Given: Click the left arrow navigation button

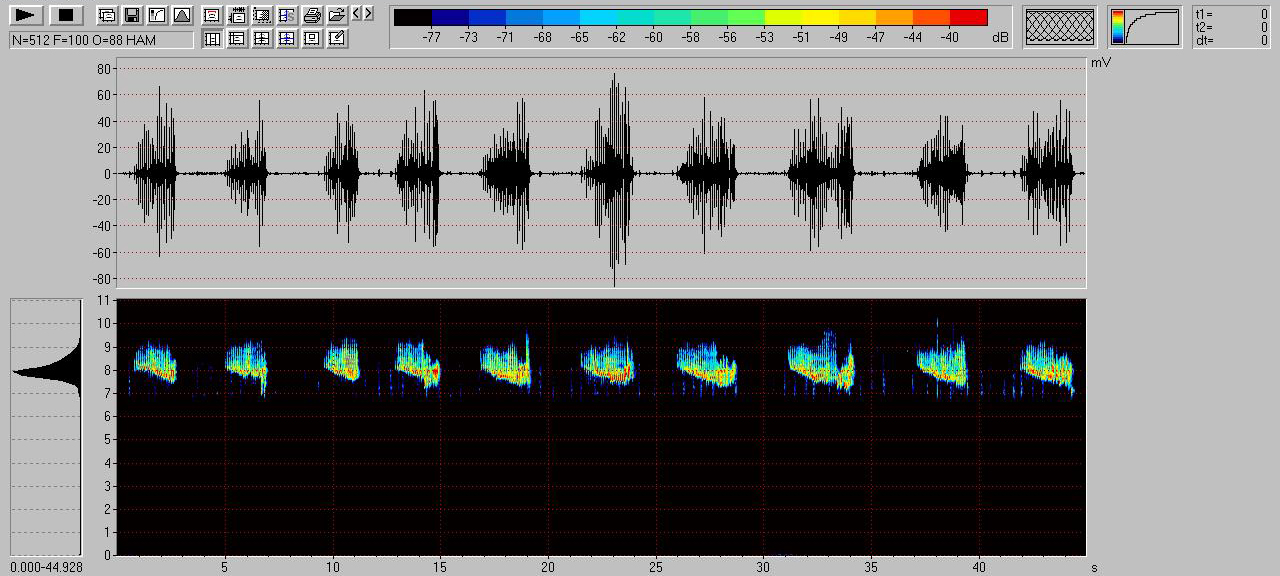Looking at the screenshot, I should 357,13.
